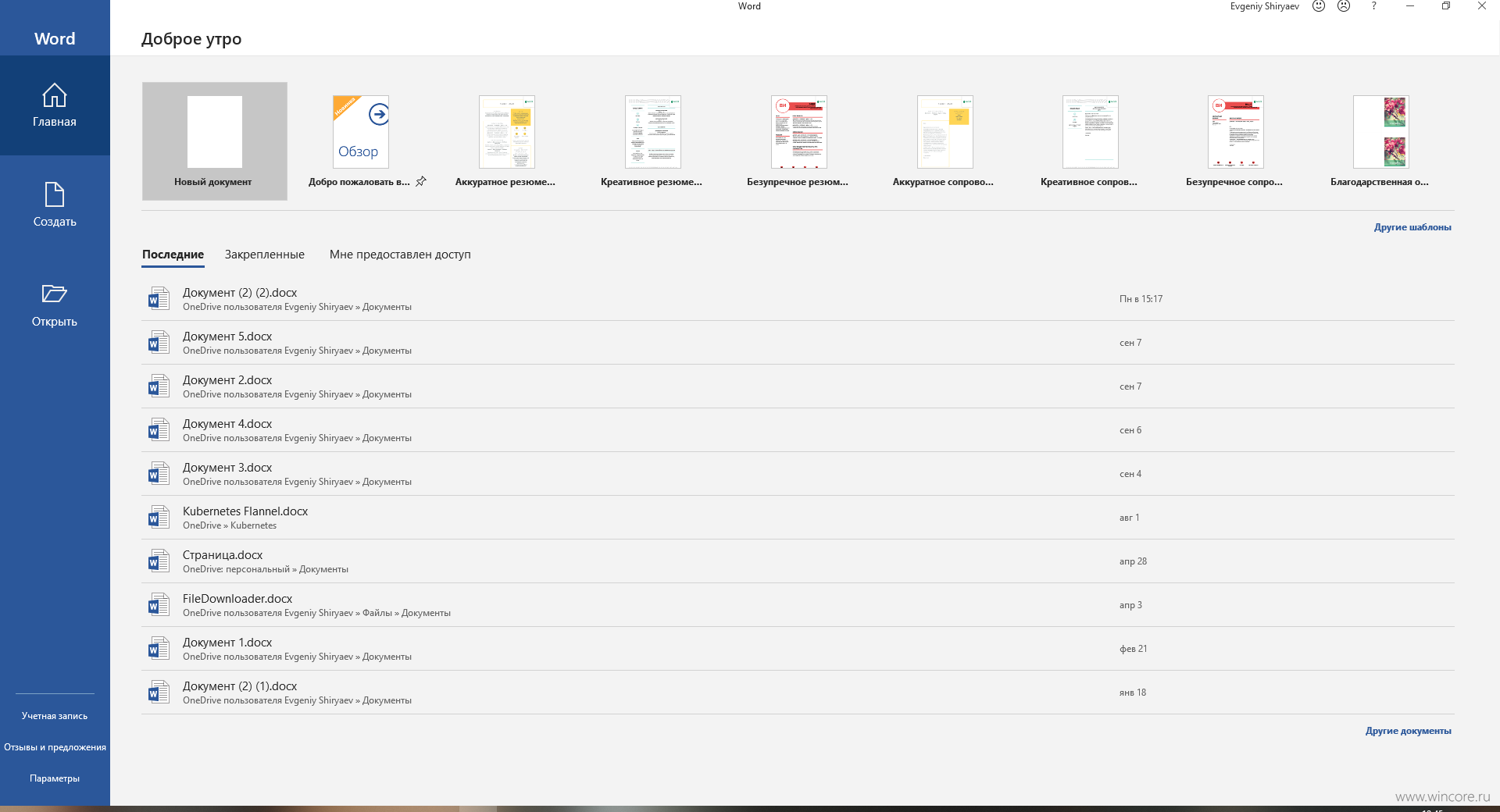Screen dimensions: 1500x812
Task: Switch to Мне предоставлен доступ tab
Action: (x=400, y=255)
